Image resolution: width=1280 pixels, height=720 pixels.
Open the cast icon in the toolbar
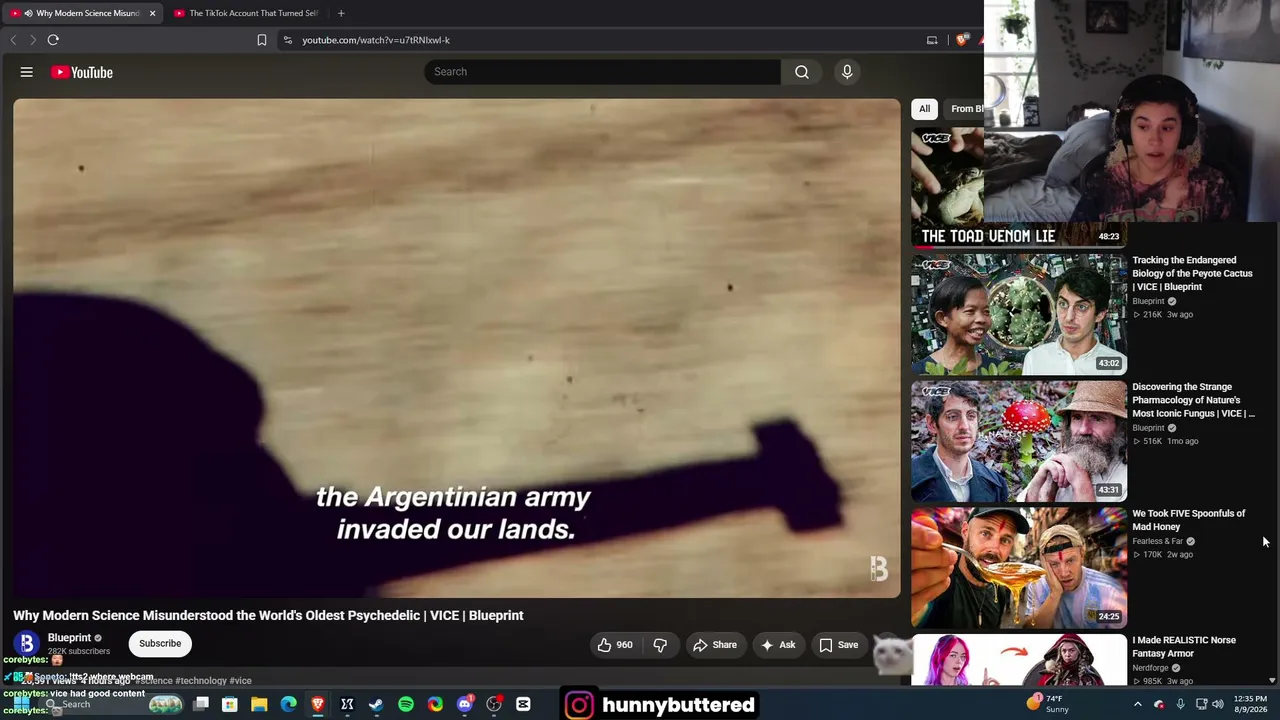click(x=932, y=40)
